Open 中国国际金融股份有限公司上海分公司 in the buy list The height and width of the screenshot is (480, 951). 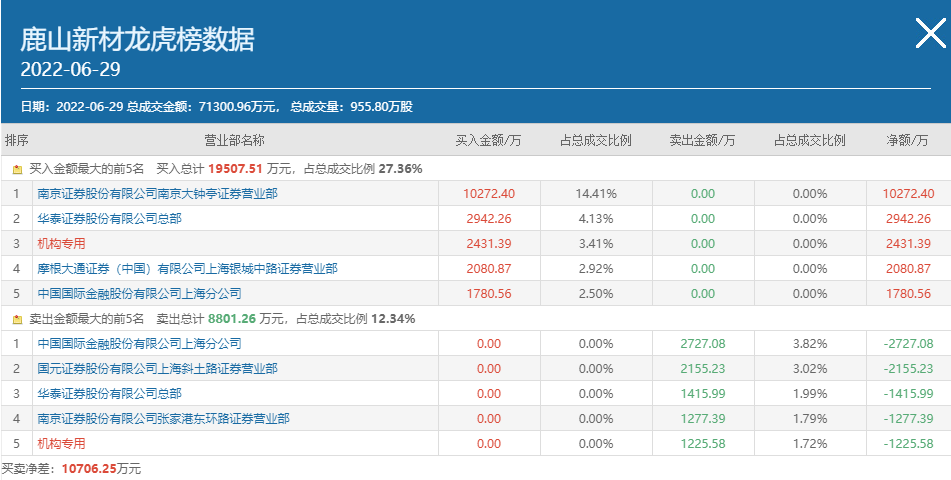click(139, 294)
